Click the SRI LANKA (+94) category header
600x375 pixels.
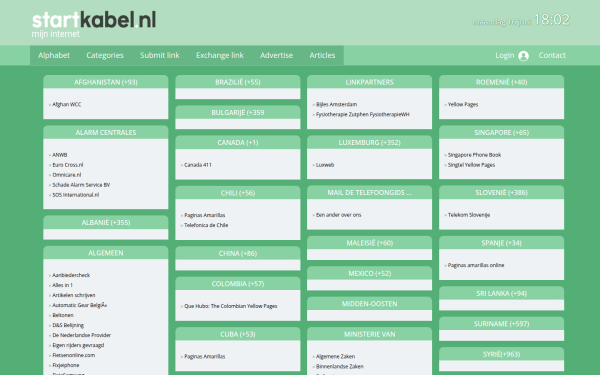point(501,293)
